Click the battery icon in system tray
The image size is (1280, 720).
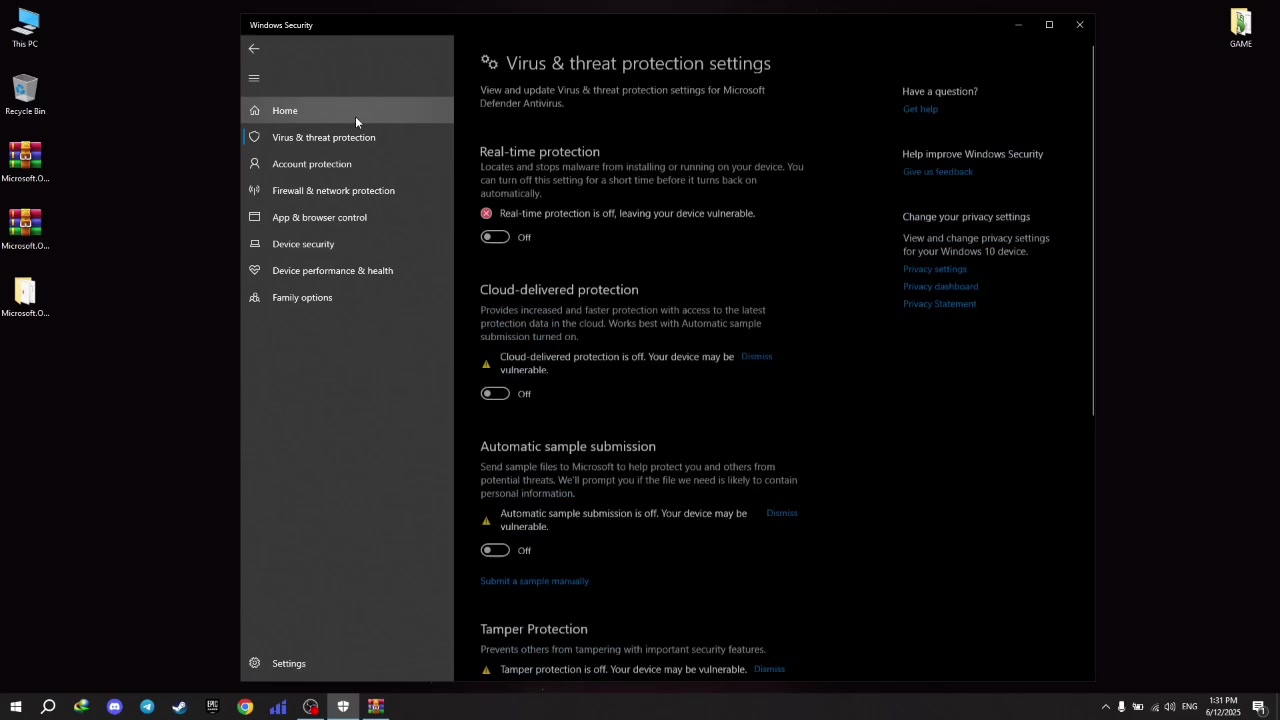click(1138, 707)
